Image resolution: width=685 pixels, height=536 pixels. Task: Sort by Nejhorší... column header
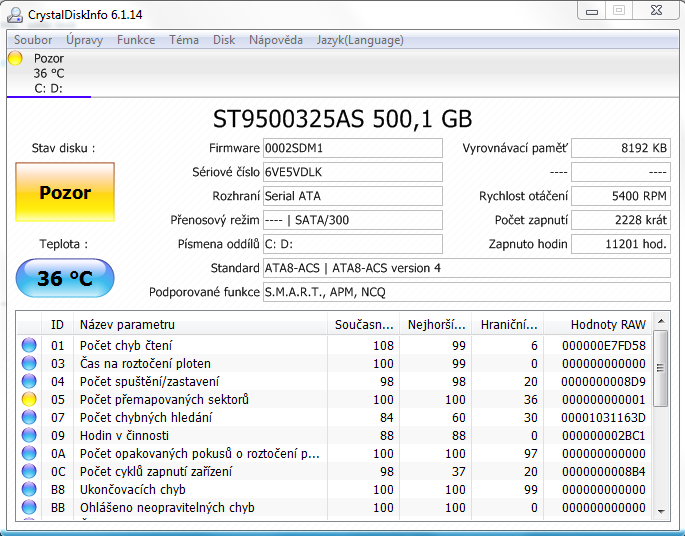coord(435,325)
